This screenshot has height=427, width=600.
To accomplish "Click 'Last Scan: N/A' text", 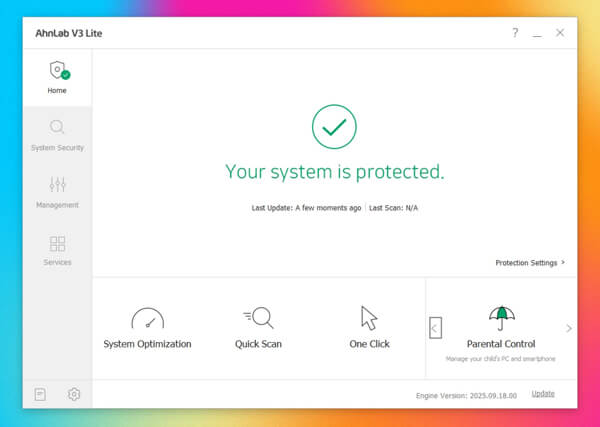I will tap(393, 208).
